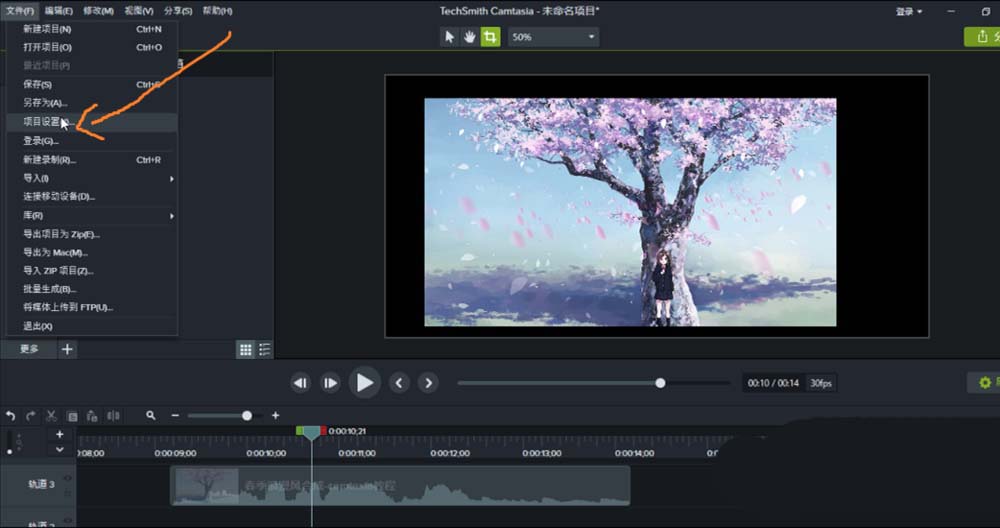The width and height of the screenshot is (1000, 528).
Task: Click the Split clip icon
Action: (x=114, y=416)
